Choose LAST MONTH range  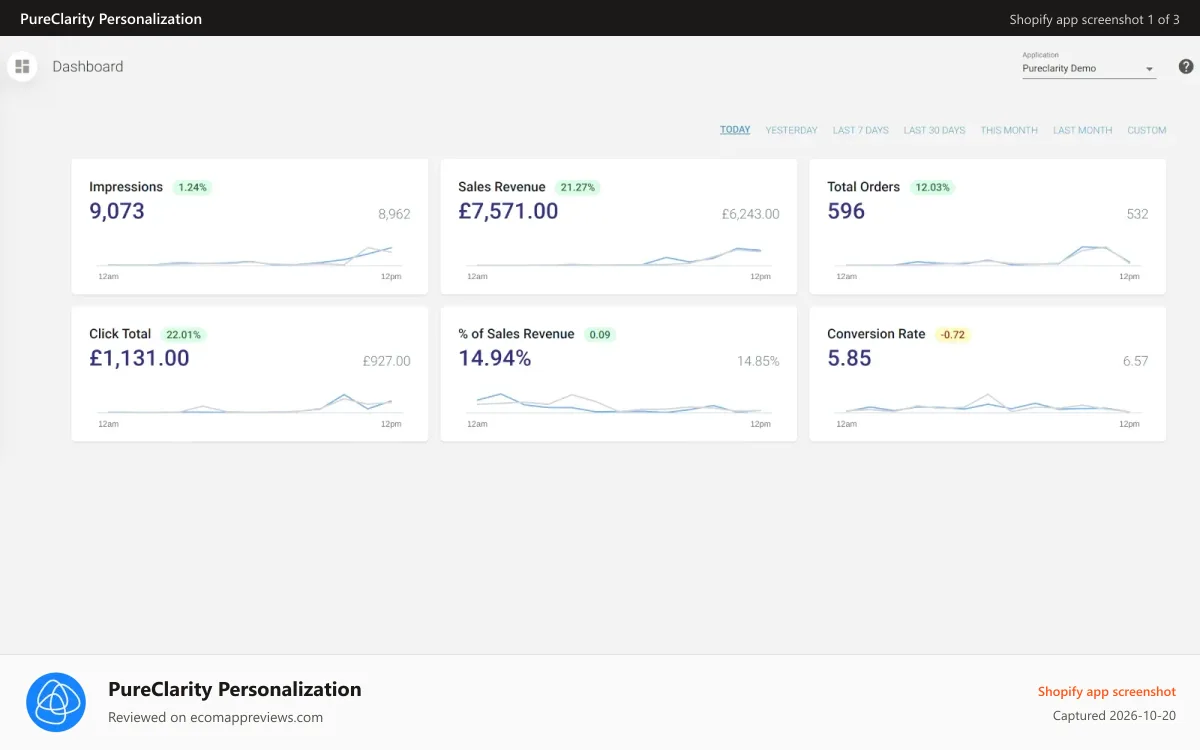coord(1082,130)
